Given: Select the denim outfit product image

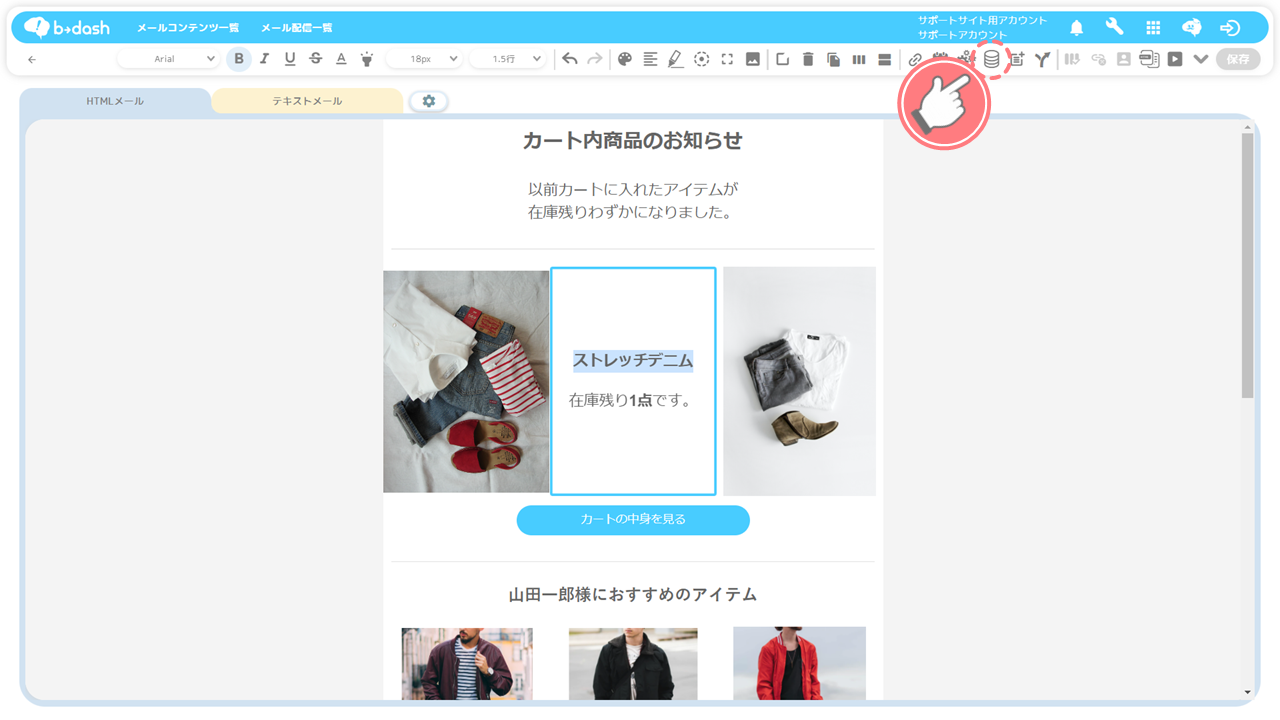Looking at the screenshot, I should click(466, 381).
